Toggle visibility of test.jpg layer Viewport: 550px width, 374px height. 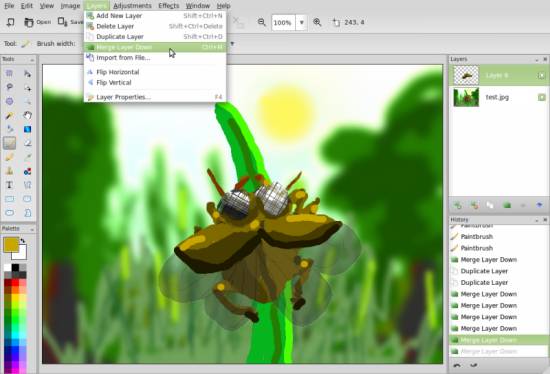click(x=541, y=97)
